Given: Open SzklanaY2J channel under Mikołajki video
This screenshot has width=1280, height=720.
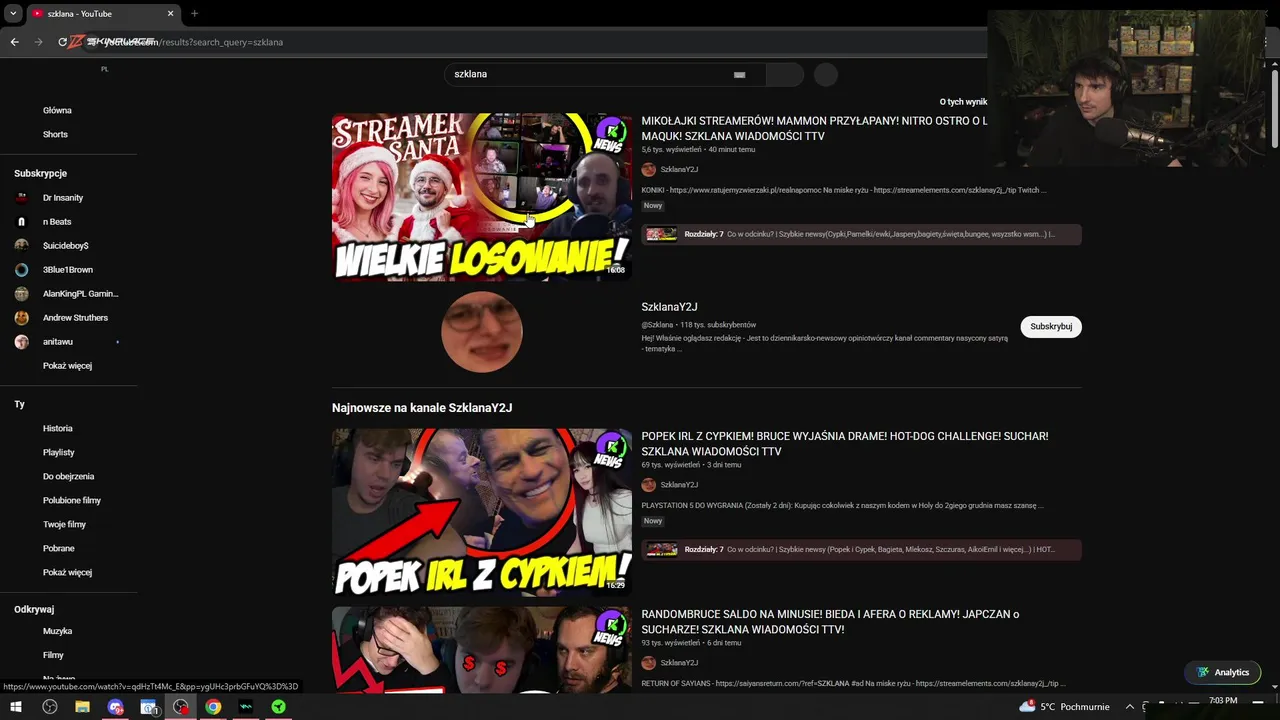Looking at the screenshot, I should [x=679, y=170].
